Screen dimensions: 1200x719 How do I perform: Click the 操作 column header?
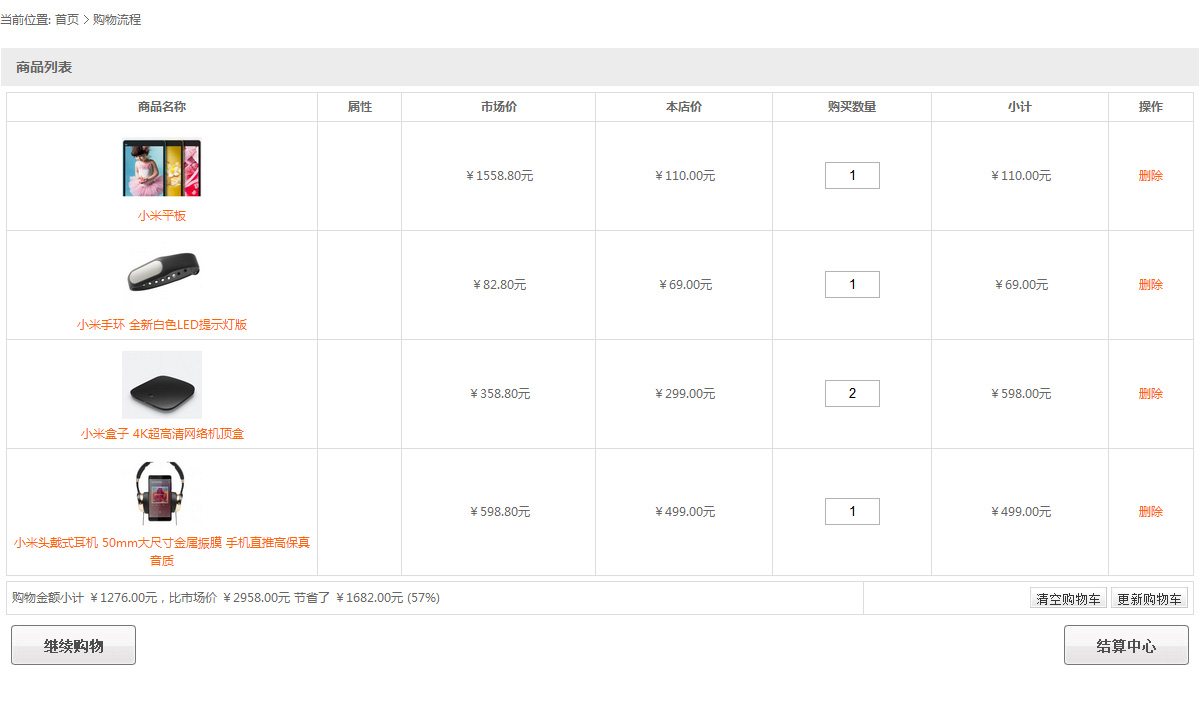[x=1151, y=107]
